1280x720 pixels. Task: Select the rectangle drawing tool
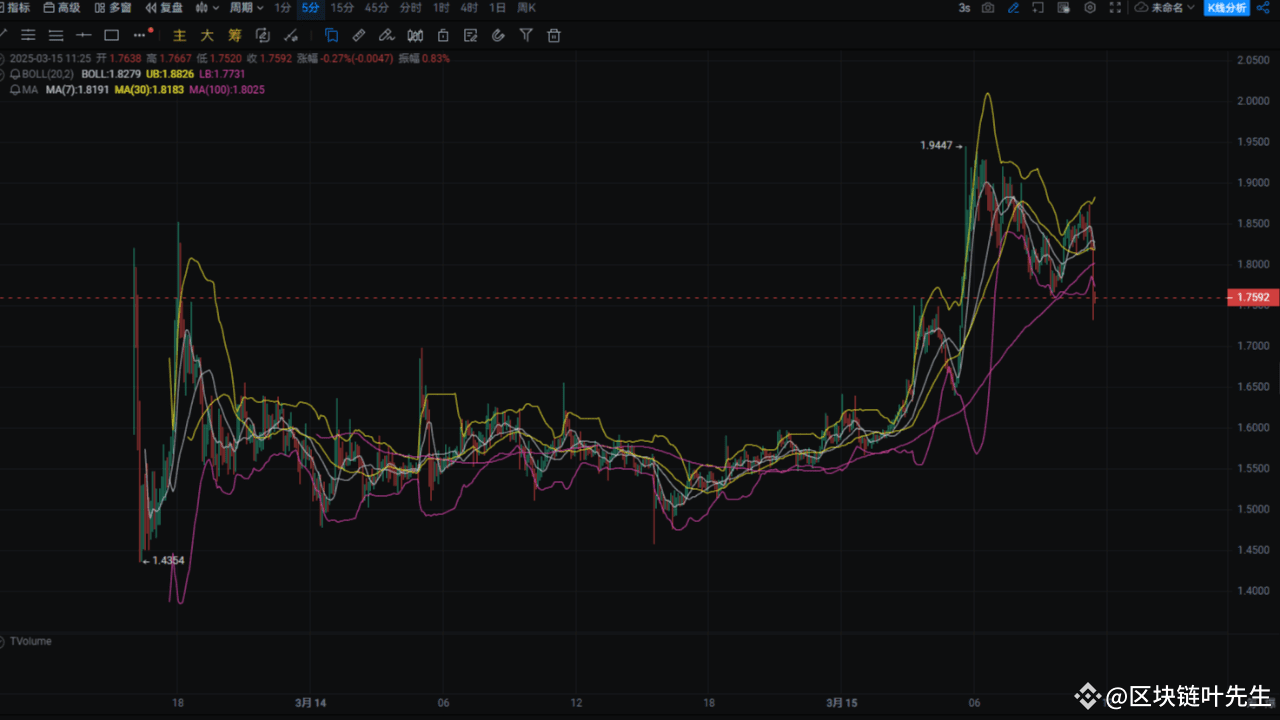(111, 35)
